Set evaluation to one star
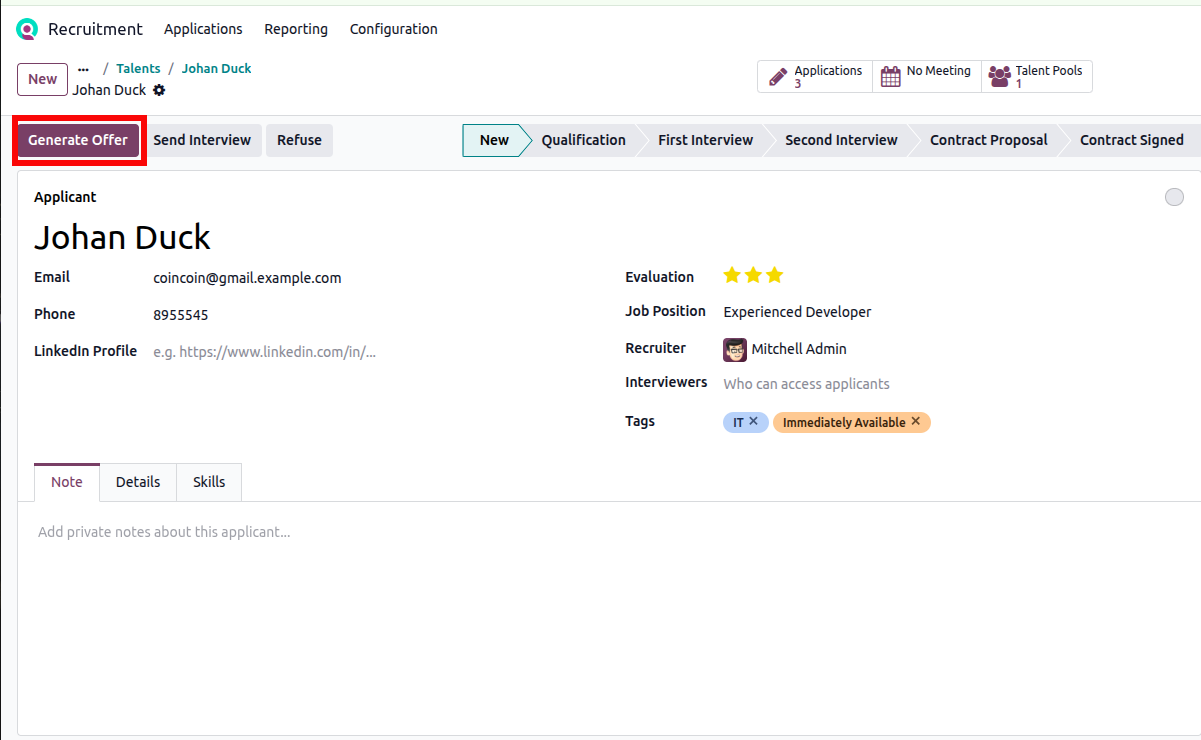The width and height of the screenshot is (1201, 740). (x=732, y=275)
